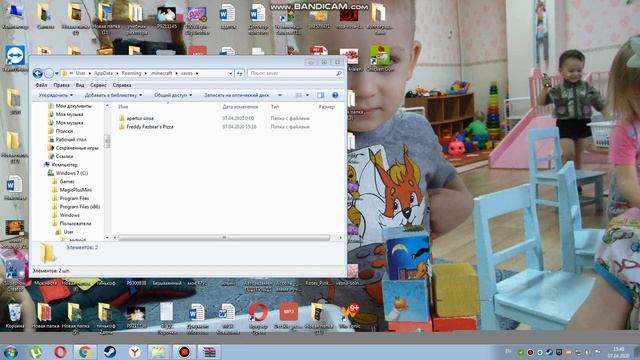Open uTorrent from the taskbar
640x360 pixels.
(x=35, y=352)
